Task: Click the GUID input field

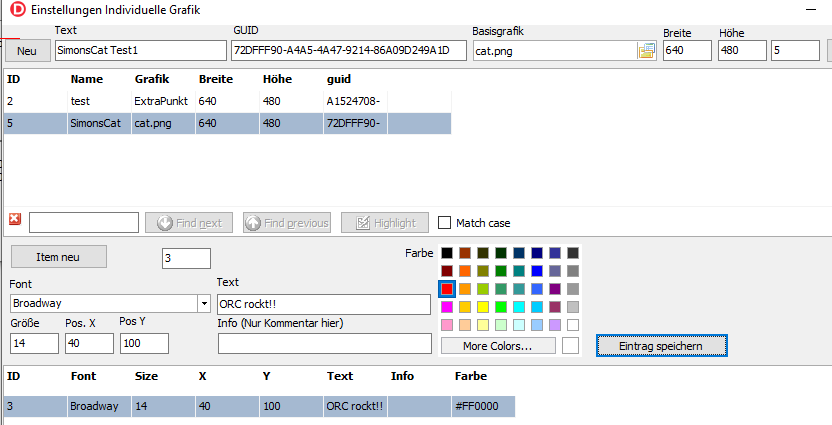Action: point(348,51)
